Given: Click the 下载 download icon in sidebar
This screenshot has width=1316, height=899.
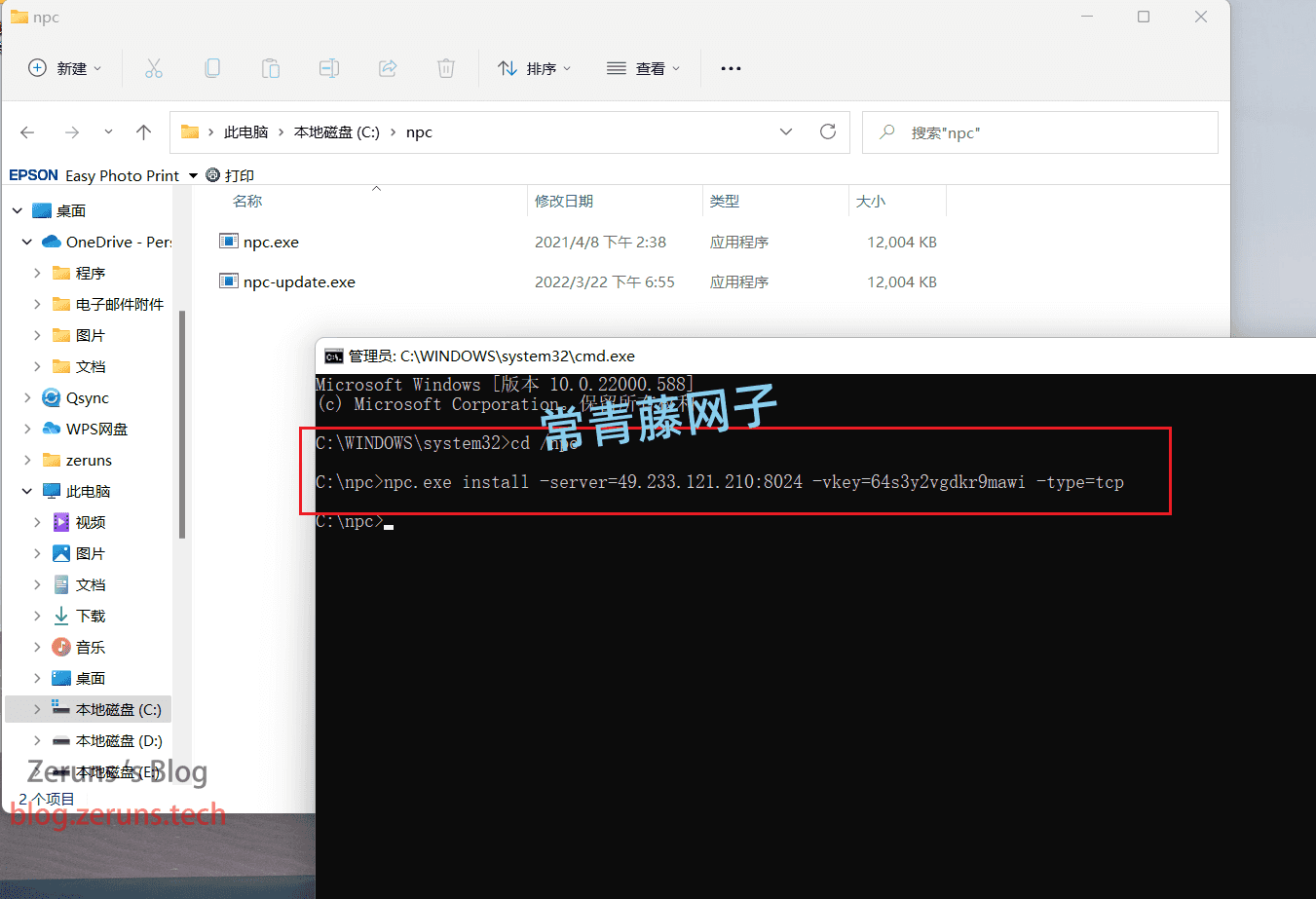Looking at the screenshot, I should pos(61,616).
